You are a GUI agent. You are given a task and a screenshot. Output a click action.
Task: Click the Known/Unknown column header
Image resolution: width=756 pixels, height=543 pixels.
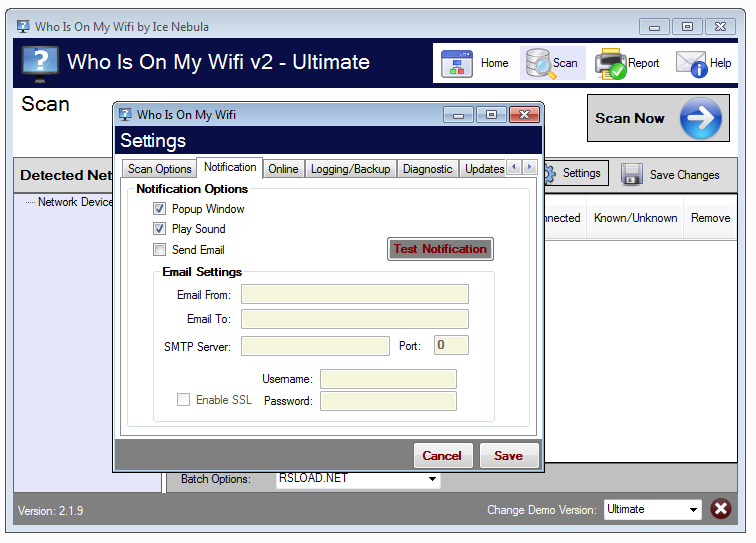pyautogui.click(x=635, y=218)
